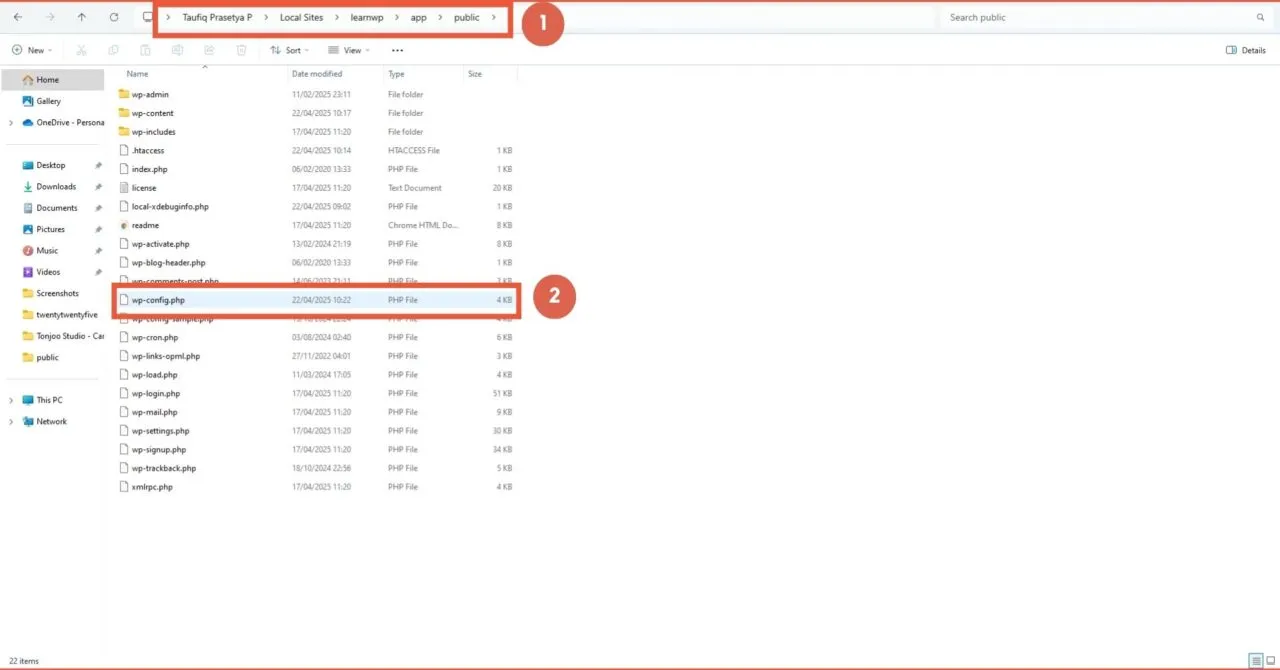1280x670 pixels.
Task: Open the Sort dropdown
Action: [290, 50]
